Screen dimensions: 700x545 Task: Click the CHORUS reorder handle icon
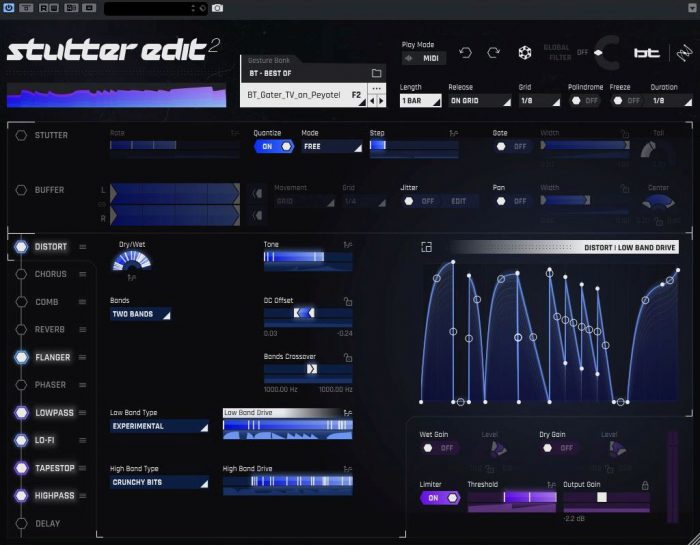[x=83, y=274]
